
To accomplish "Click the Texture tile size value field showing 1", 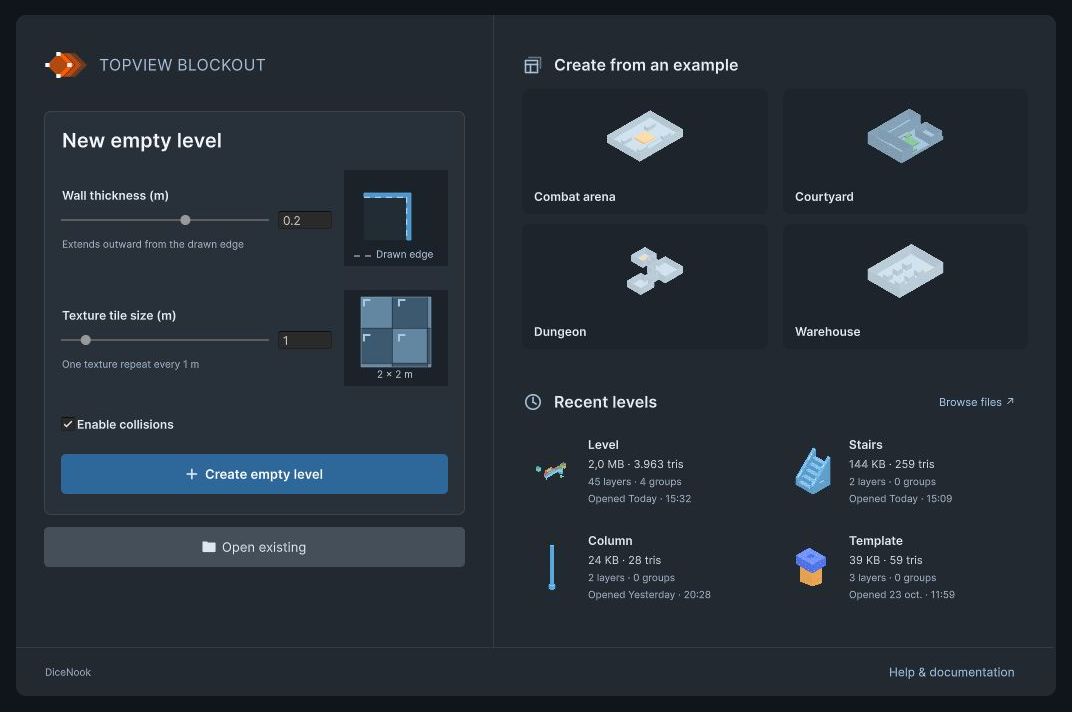I will pos(305,340).
